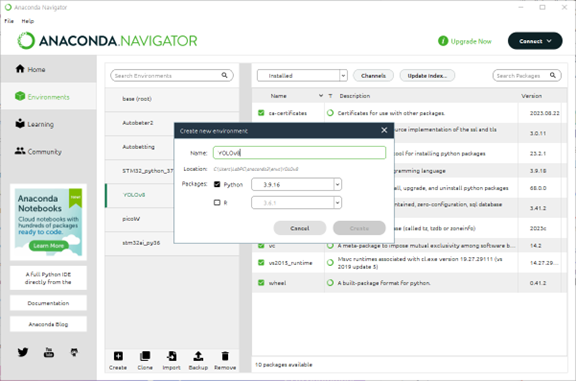The height and width of the screenshot is (381, 576).
Task: Click status circle icon for wheel package
Action: (330, 283)
